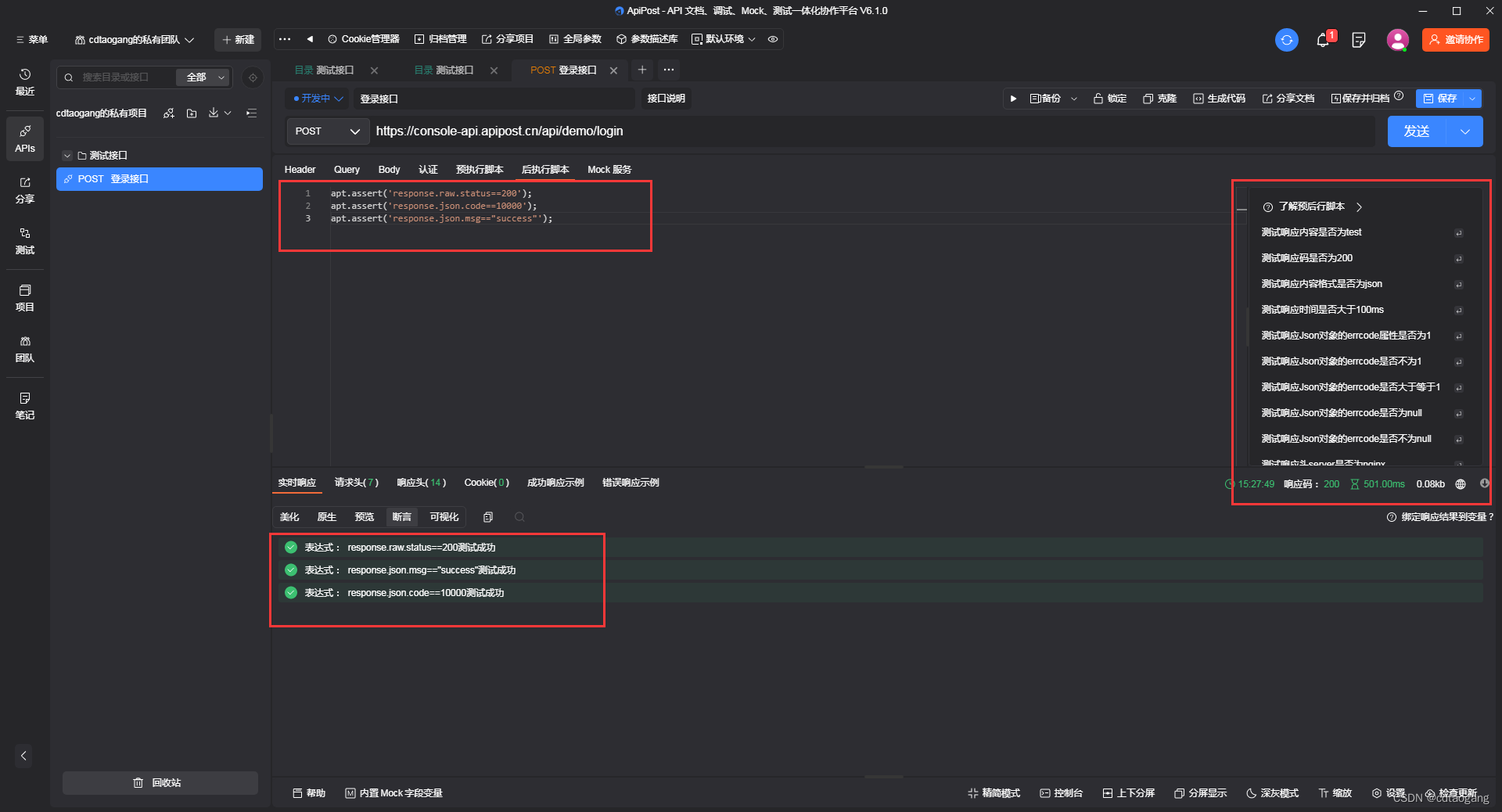Open the 开发中 status dropdown
Image resolution: width=1502 pixels, height=812 pixels.
click(318, 99)
